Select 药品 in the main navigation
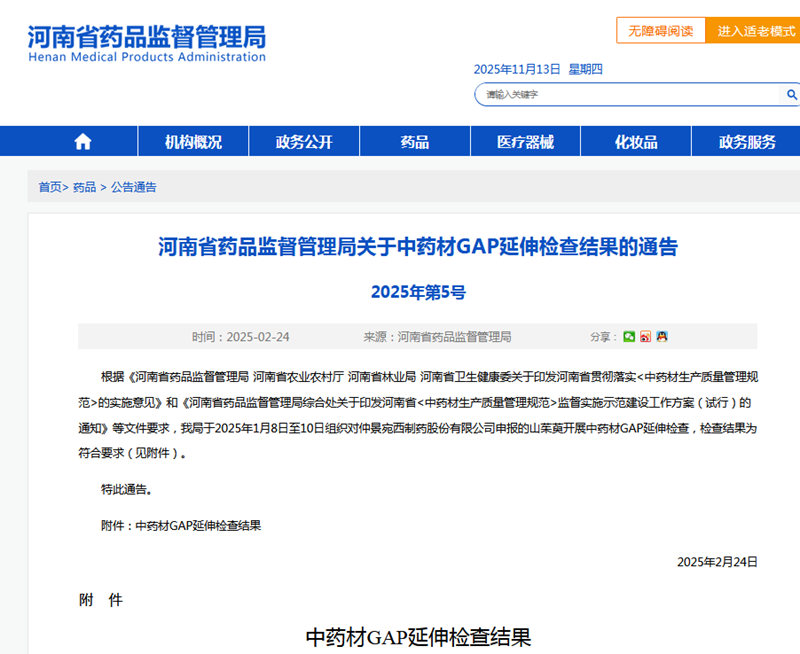Screen dimensions: 800x654 [415, 142]
